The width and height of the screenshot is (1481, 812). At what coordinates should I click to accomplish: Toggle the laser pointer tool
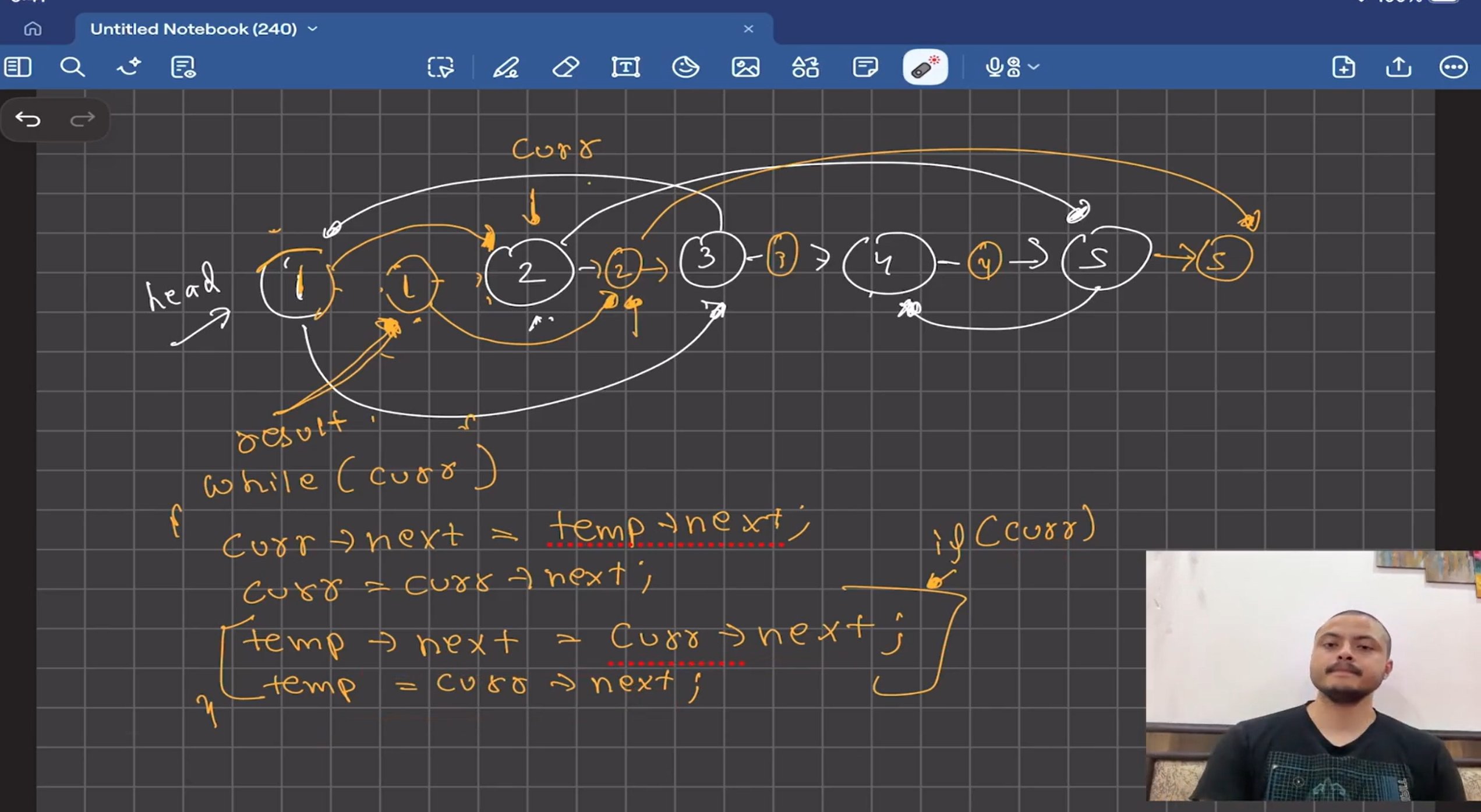(925, 67)
